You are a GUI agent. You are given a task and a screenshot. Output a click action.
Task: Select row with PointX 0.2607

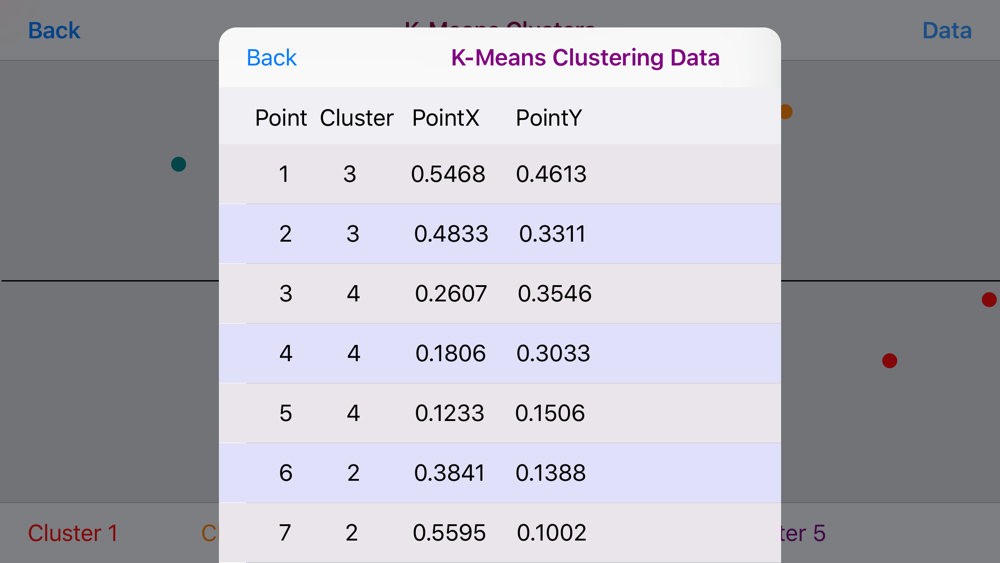[x=500, y=294]
